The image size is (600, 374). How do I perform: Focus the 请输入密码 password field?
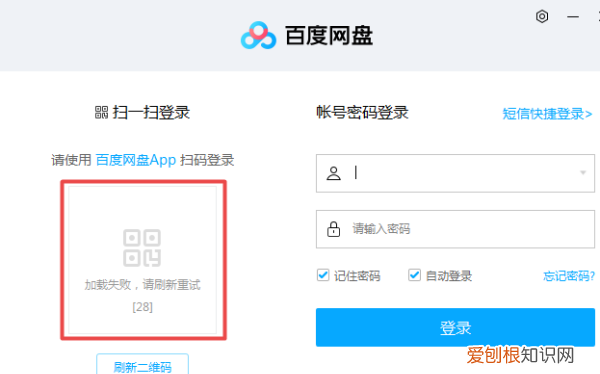(455, 229)
